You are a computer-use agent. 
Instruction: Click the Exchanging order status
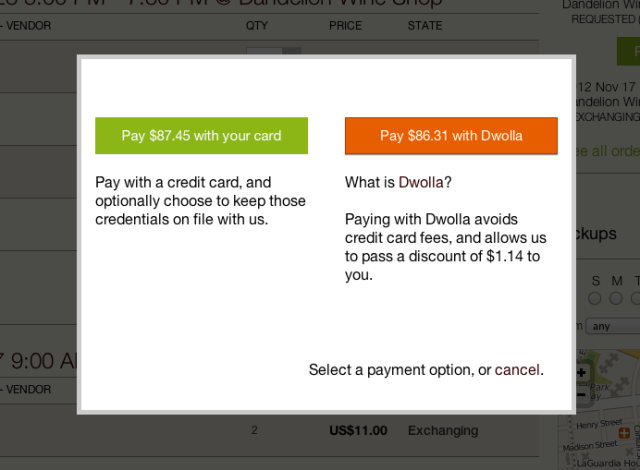[x=443, y=431]
